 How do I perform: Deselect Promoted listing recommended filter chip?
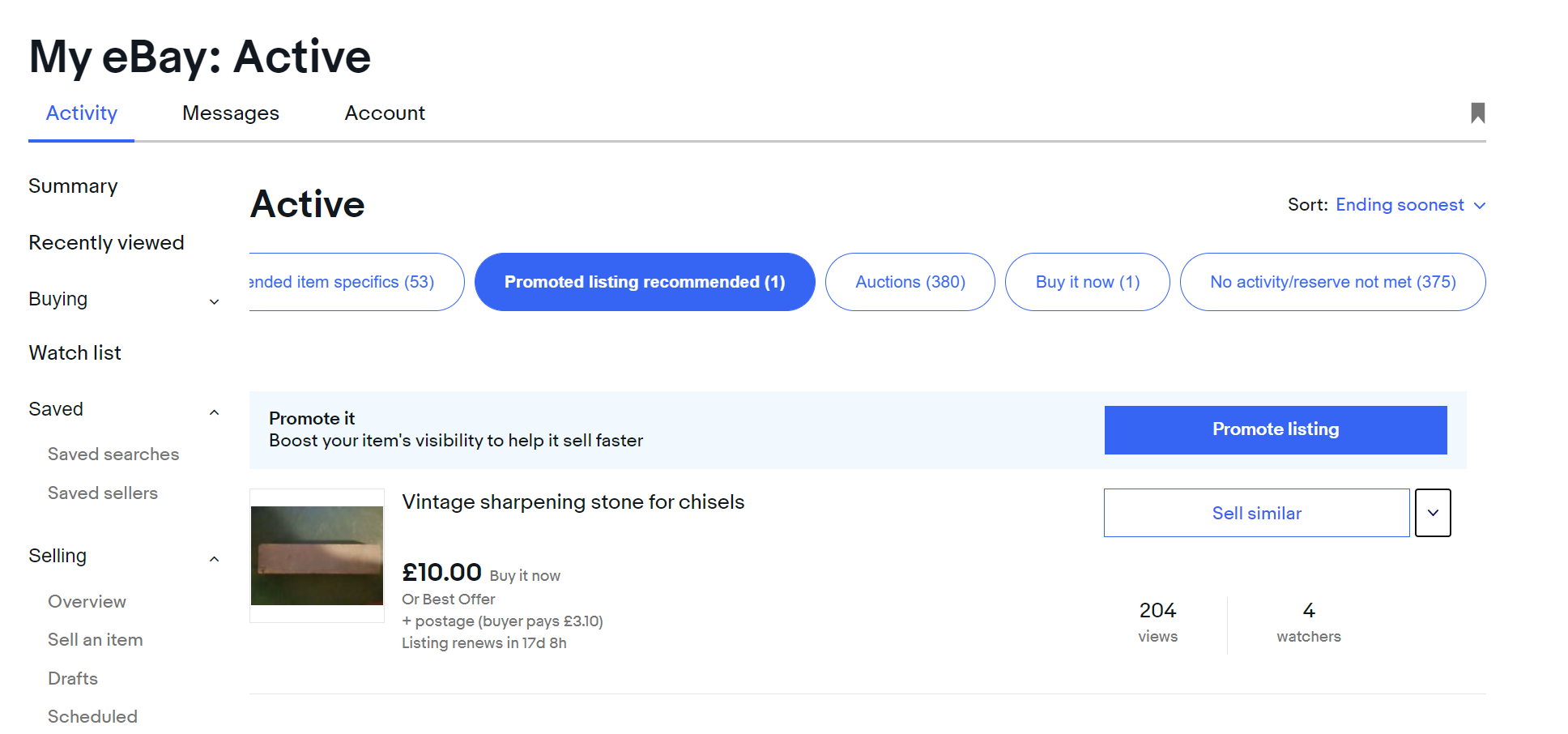tap(644, 282)
